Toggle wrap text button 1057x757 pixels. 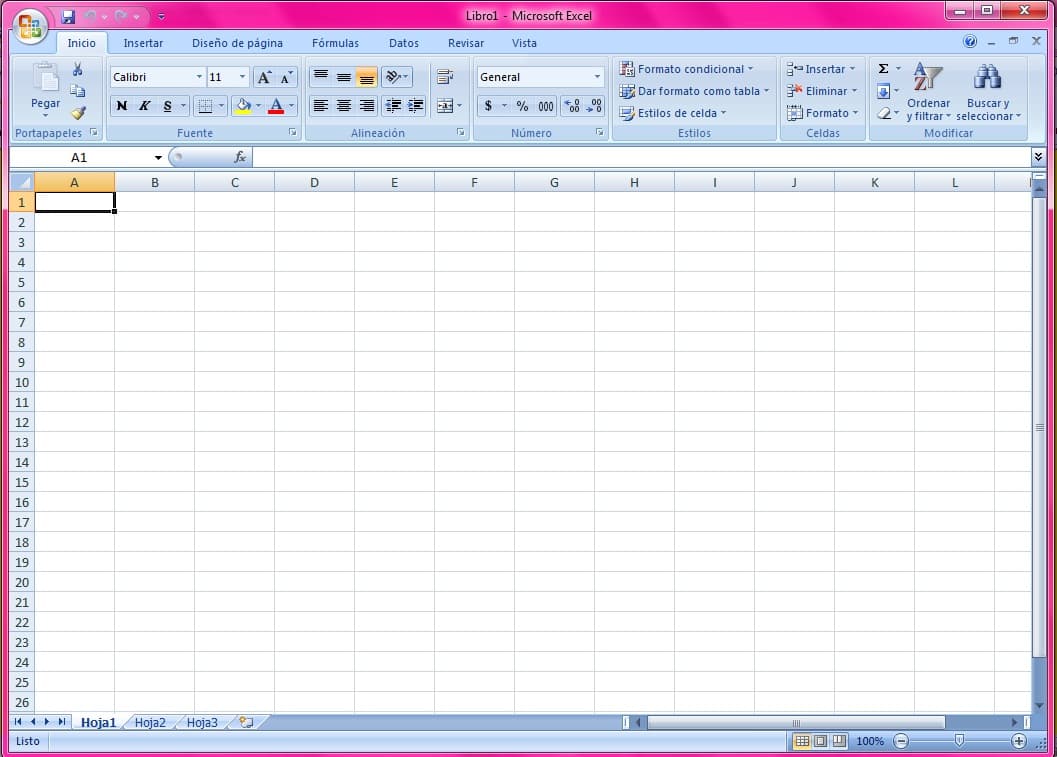(x=445, y=77)
